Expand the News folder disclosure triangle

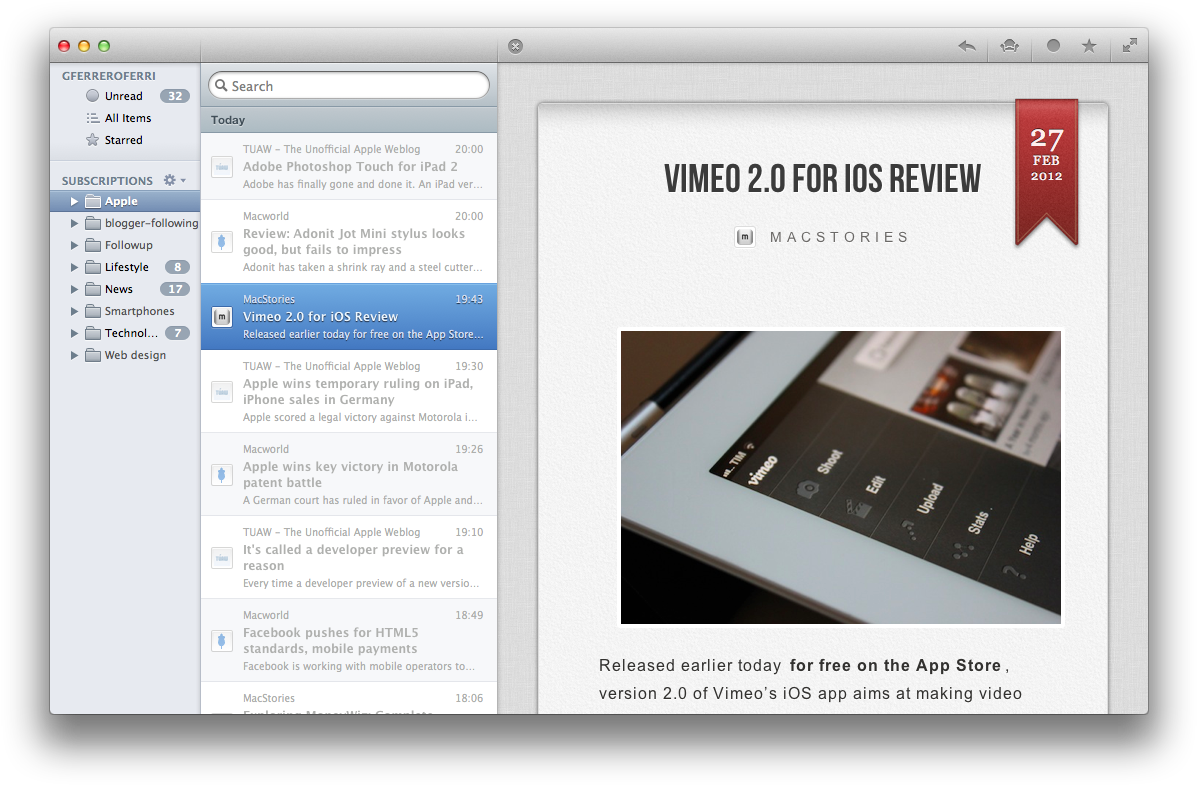coord(74,289)
